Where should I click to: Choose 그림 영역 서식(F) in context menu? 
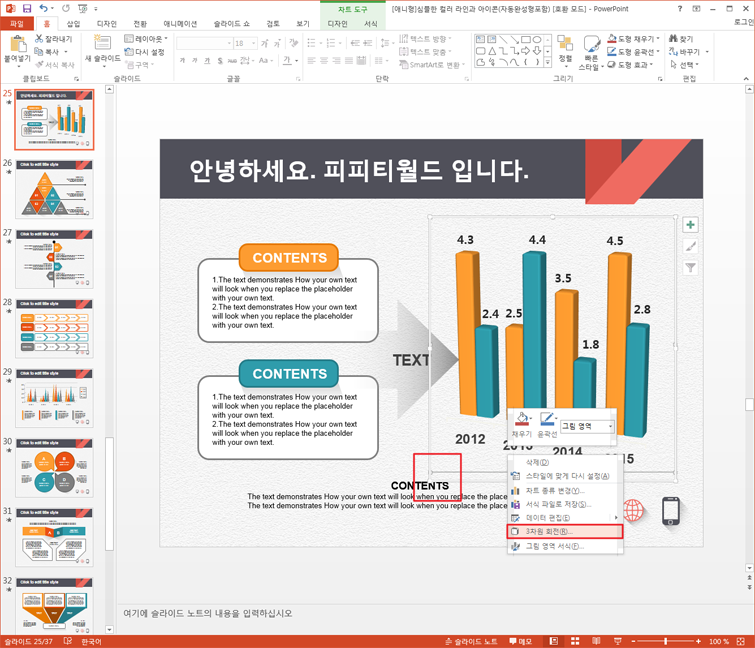coord(565,546)
